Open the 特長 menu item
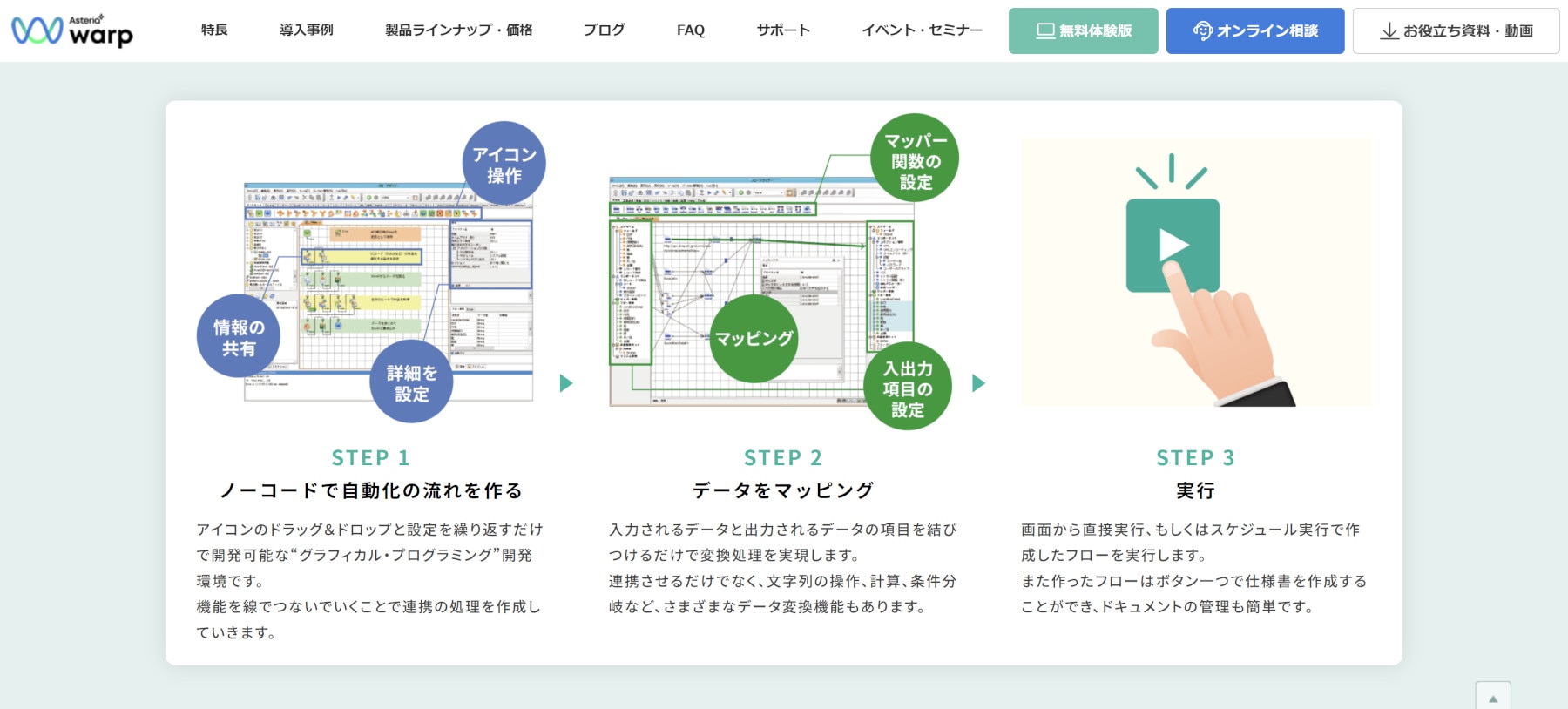This screenshot has height=709, width=1568. click(x=214, y=30)
